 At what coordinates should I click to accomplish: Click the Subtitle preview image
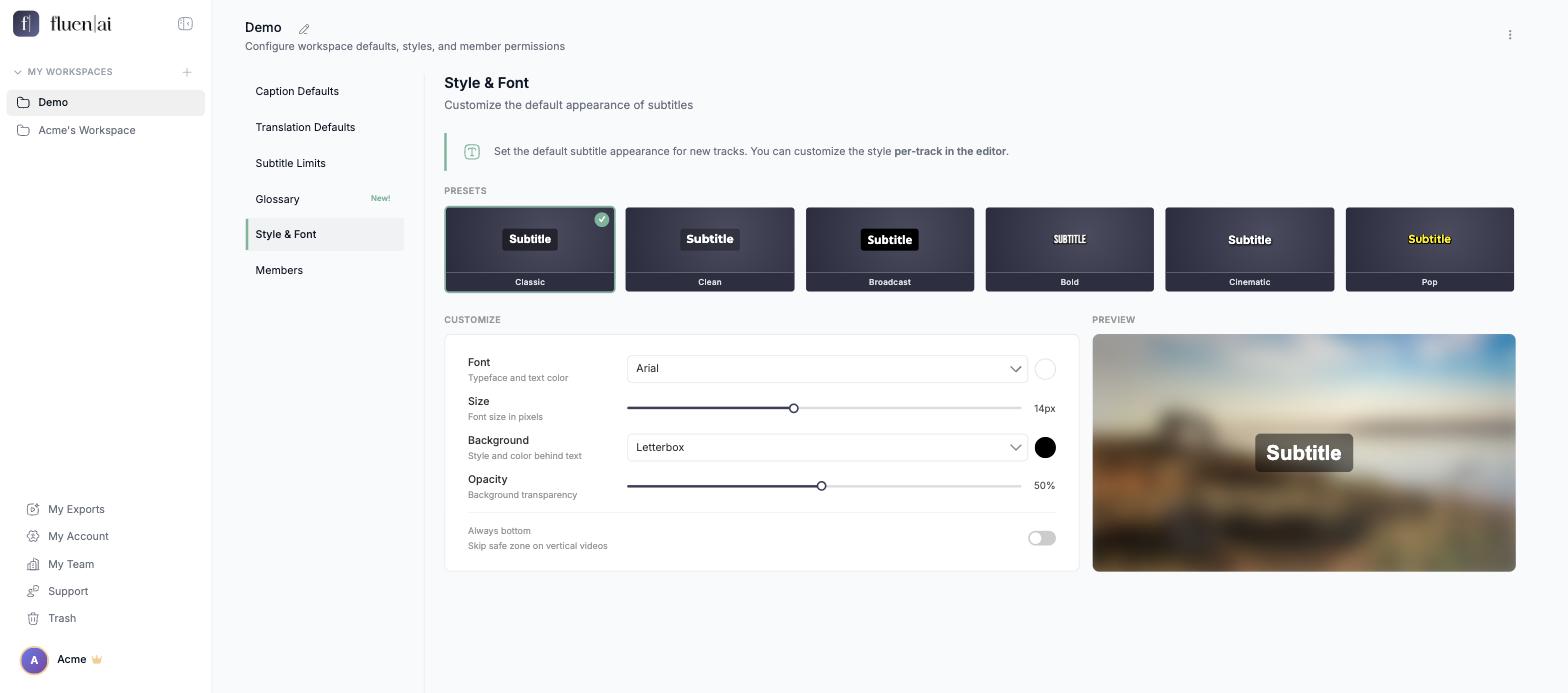coord(1304,453)
